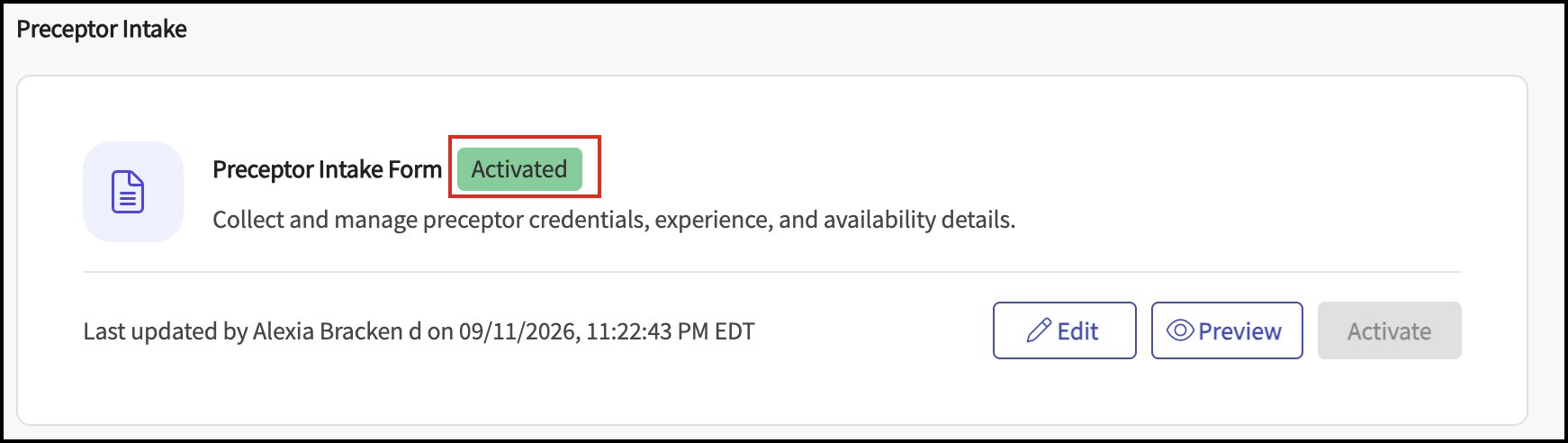1568x443 pixels.
Task: Click the form description about preceptor credentials
Action: (614, 220)
